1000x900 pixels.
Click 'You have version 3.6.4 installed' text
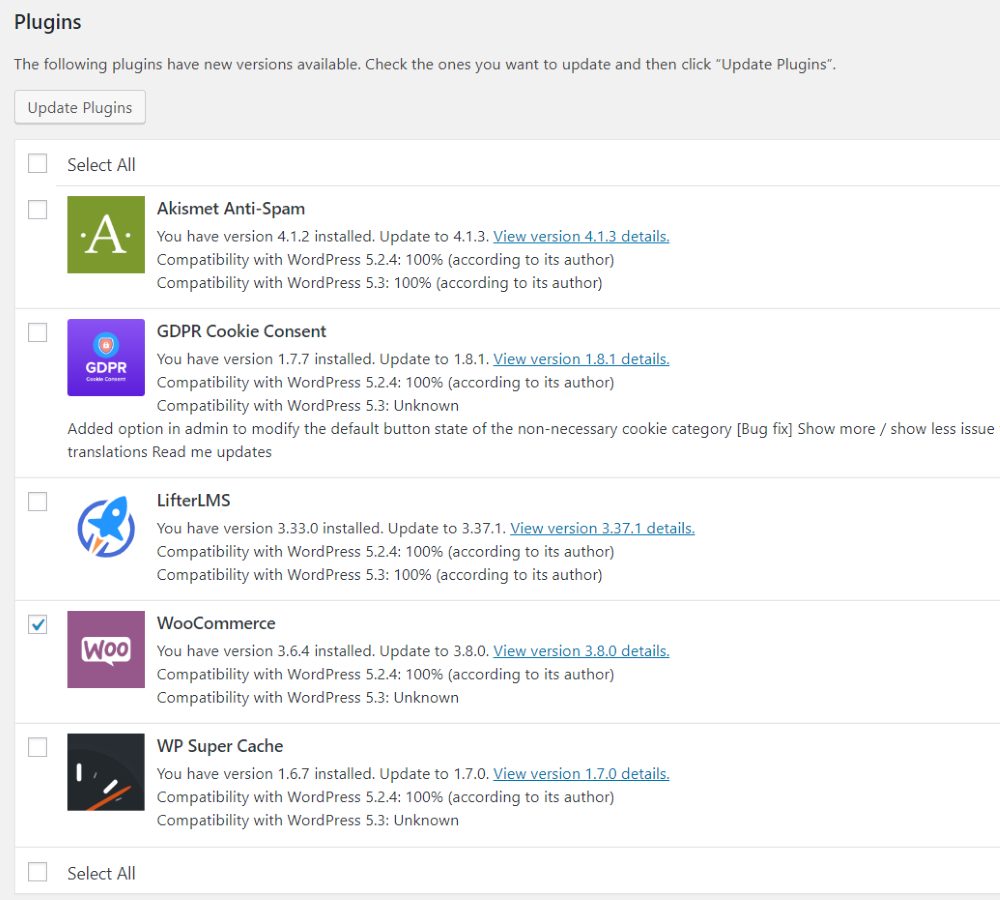point(265,651)
